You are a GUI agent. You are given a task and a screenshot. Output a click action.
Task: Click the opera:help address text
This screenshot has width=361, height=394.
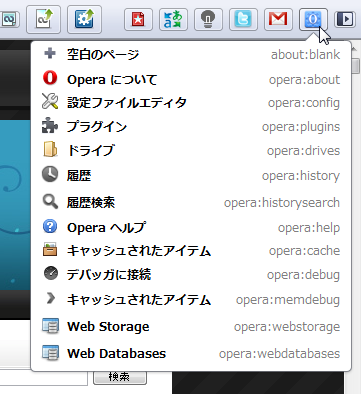coord(309,228)
